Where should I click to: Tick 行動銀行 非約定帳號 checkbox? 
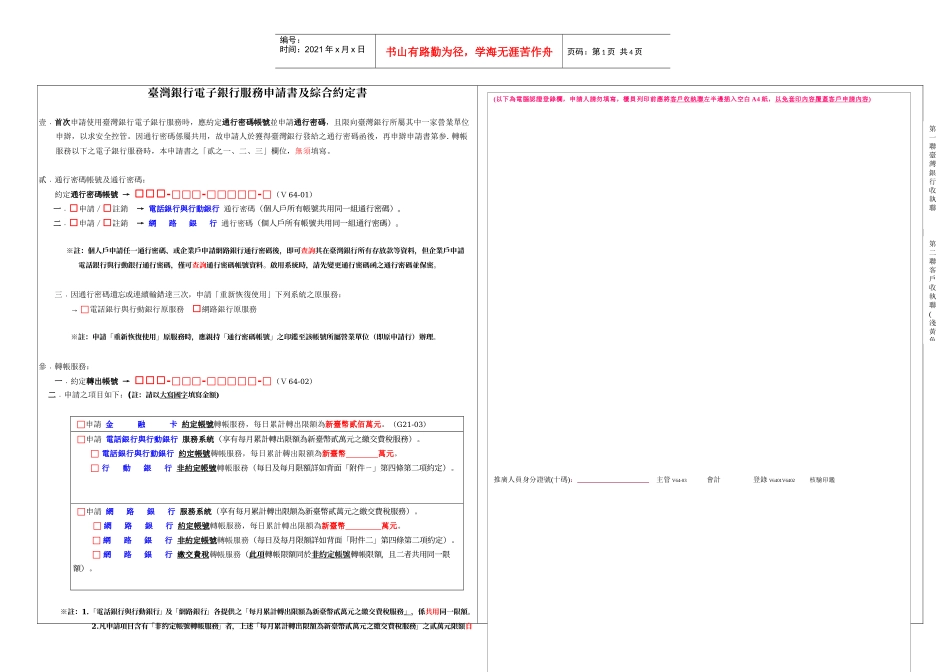95,468
